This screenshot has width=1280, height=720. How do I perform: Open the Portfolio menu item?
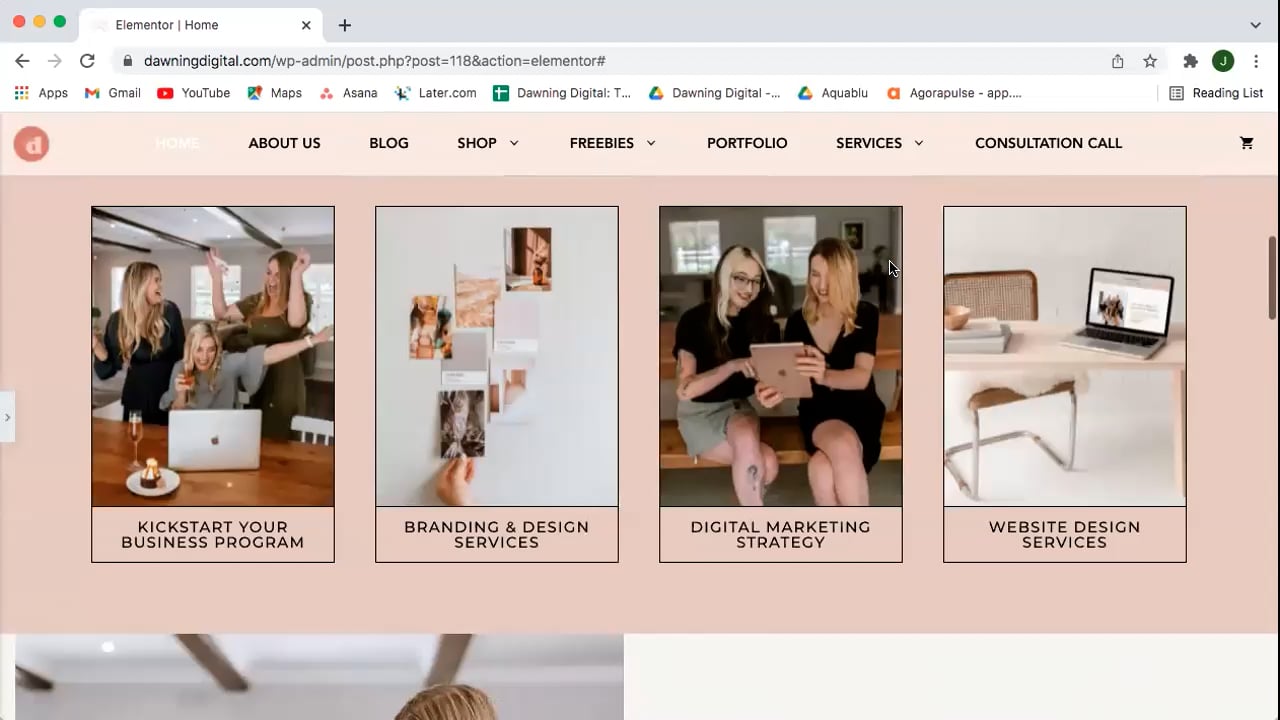point(747,143)
